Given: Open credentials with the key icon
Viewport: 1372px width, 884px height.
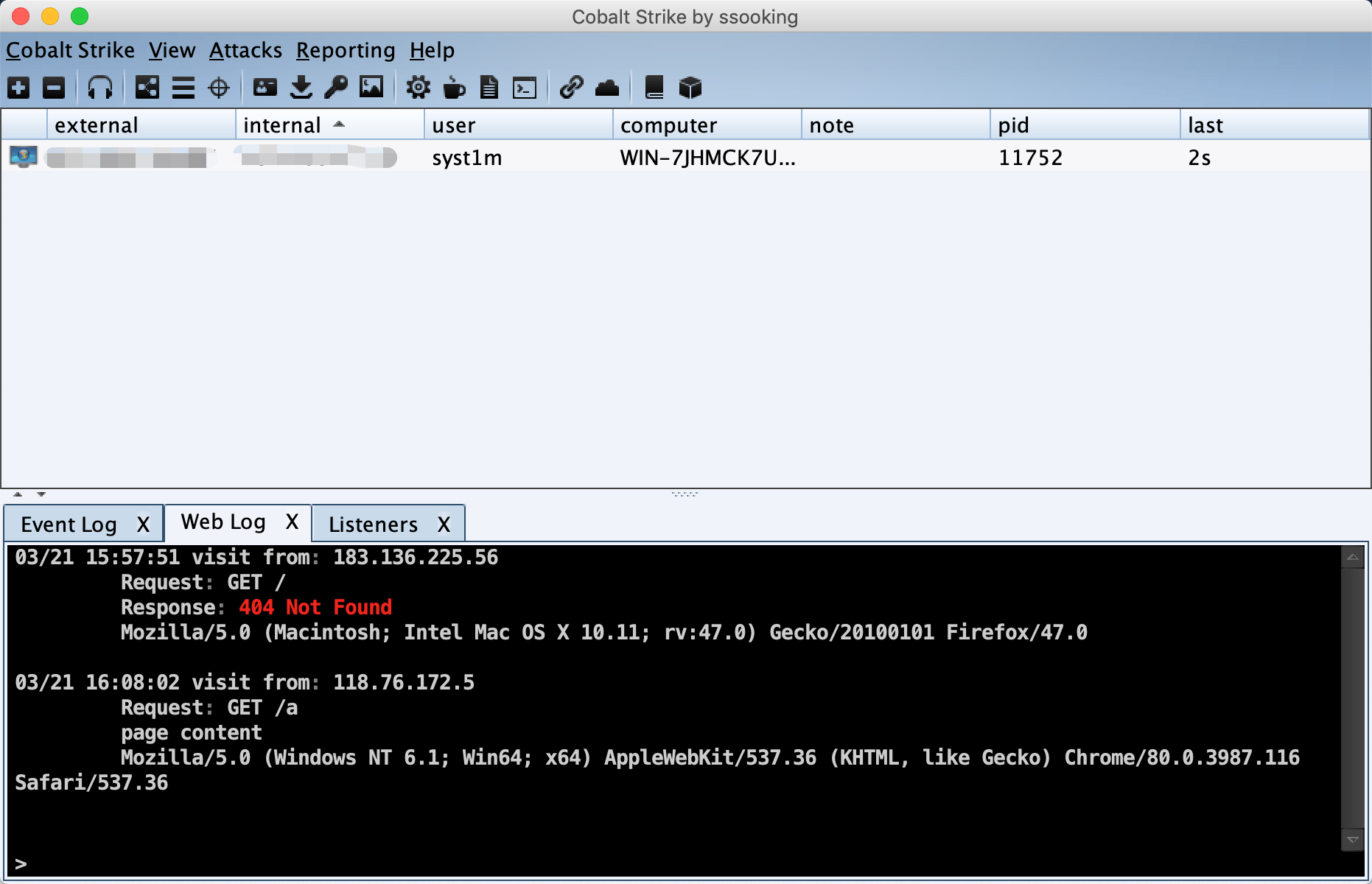Looking at the screenshot, I should [336, 88].
